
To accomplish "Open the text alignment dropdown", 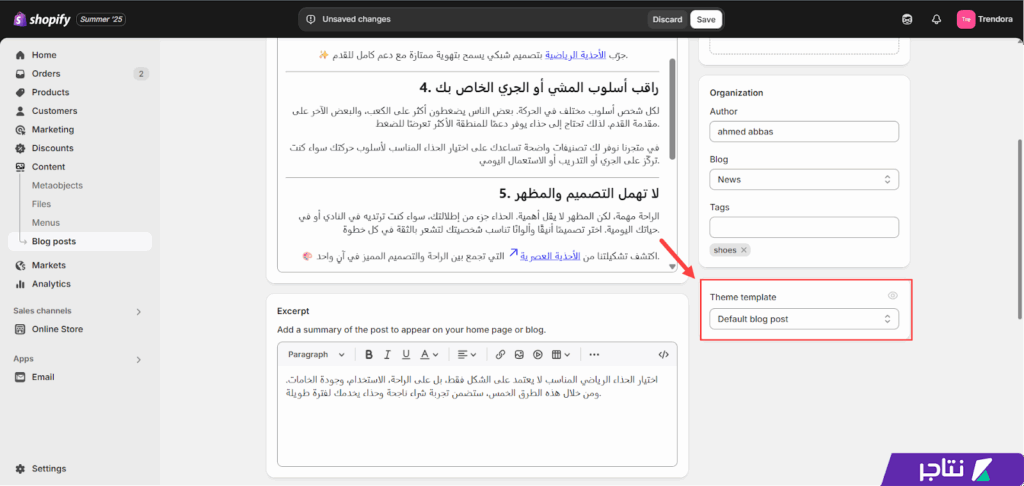I will click(x=466, y=354).
